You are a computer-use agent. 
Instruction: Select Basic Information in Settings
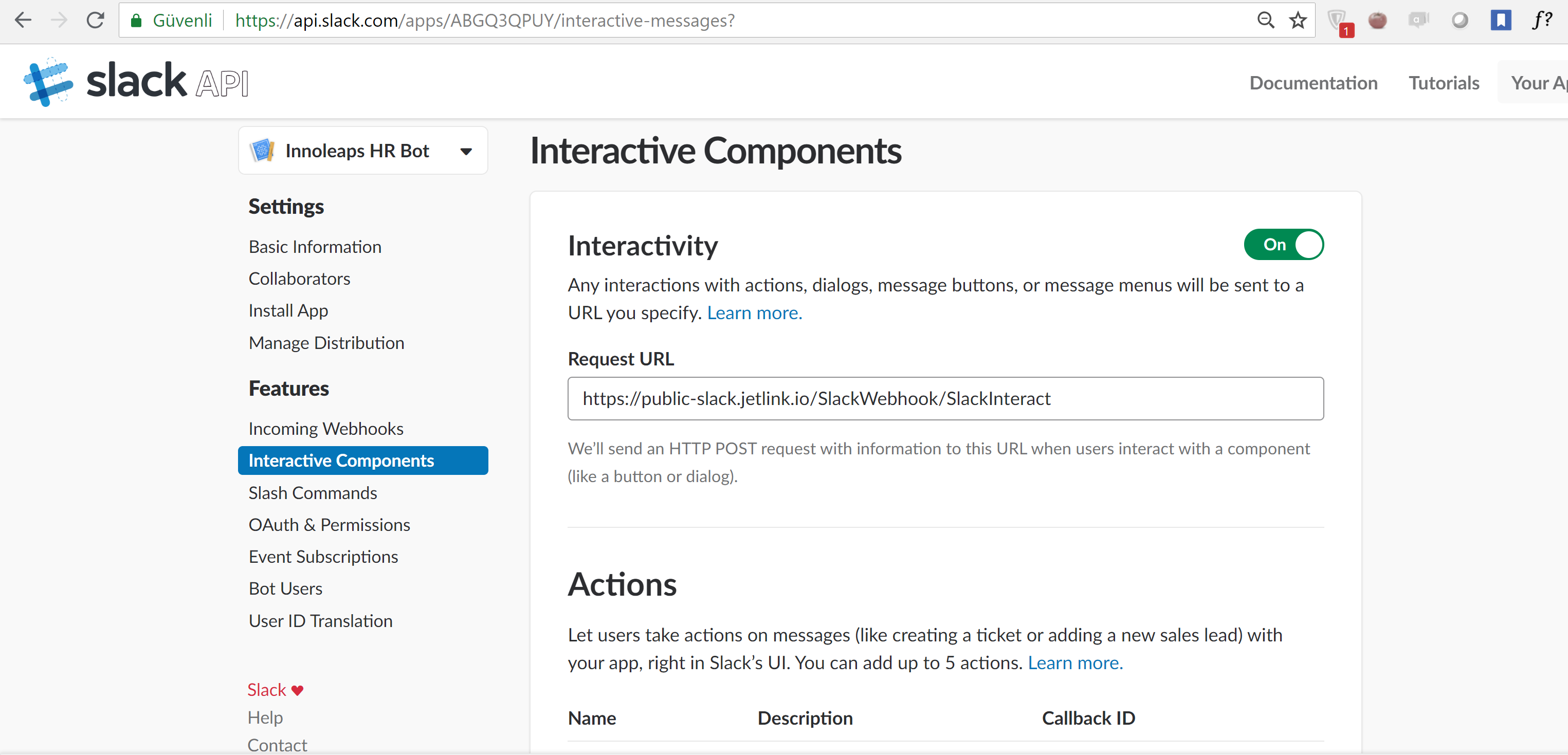click(315, 246)
